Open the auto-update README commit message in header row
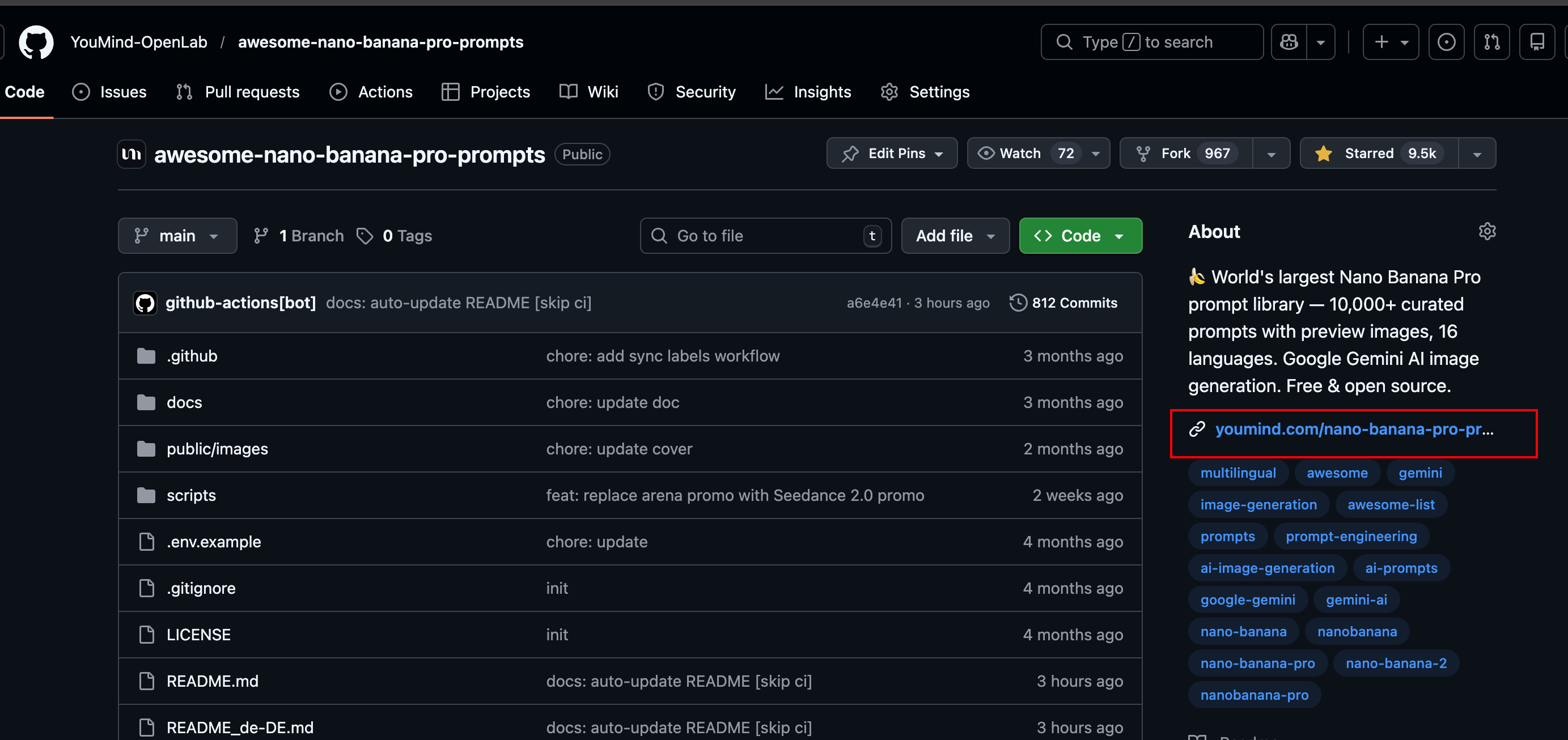This screenshot has height=740, width=1568. [x=459, y=303]
